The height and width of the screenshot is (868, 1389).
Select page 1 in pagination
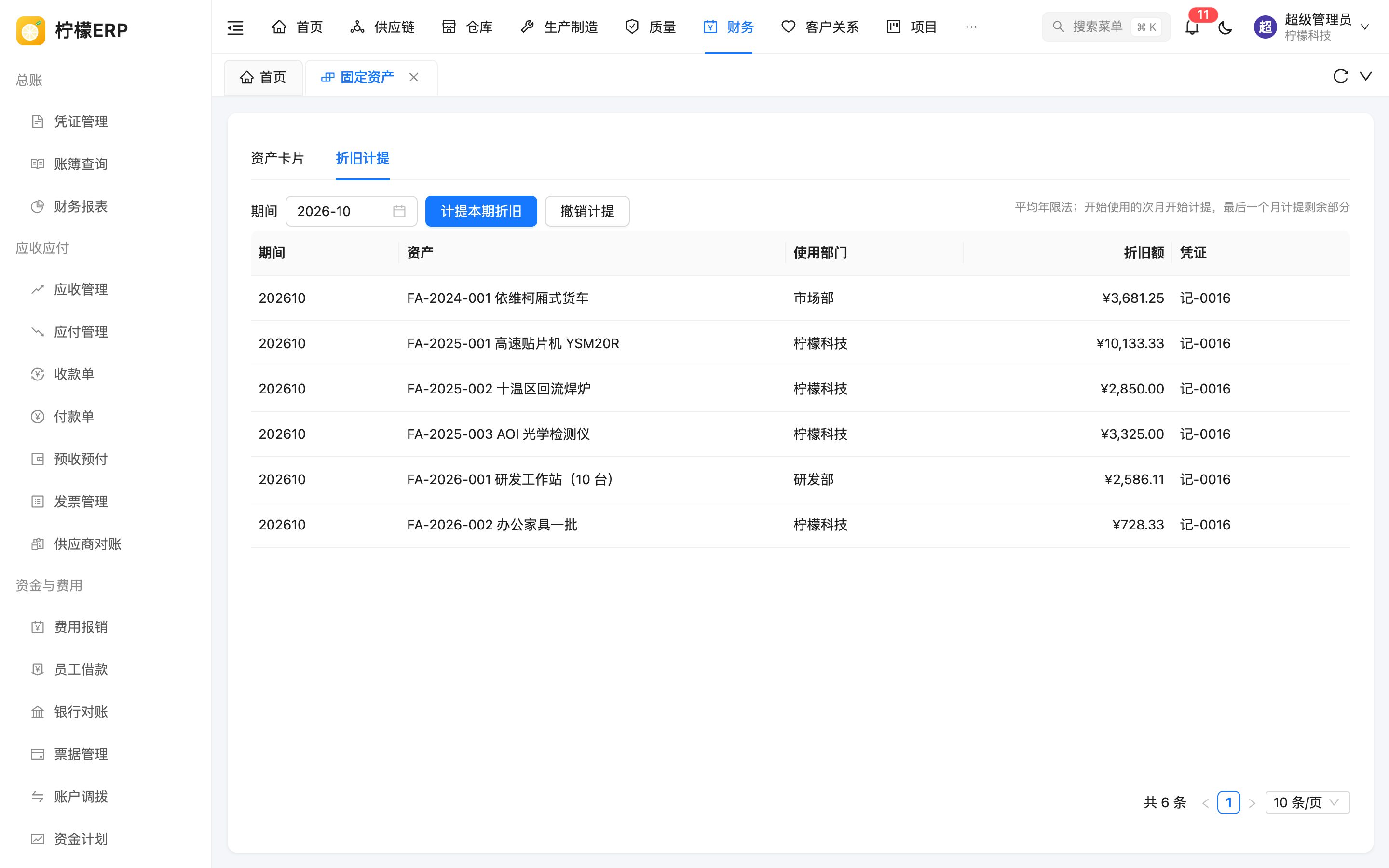(x=1228, y=802)
